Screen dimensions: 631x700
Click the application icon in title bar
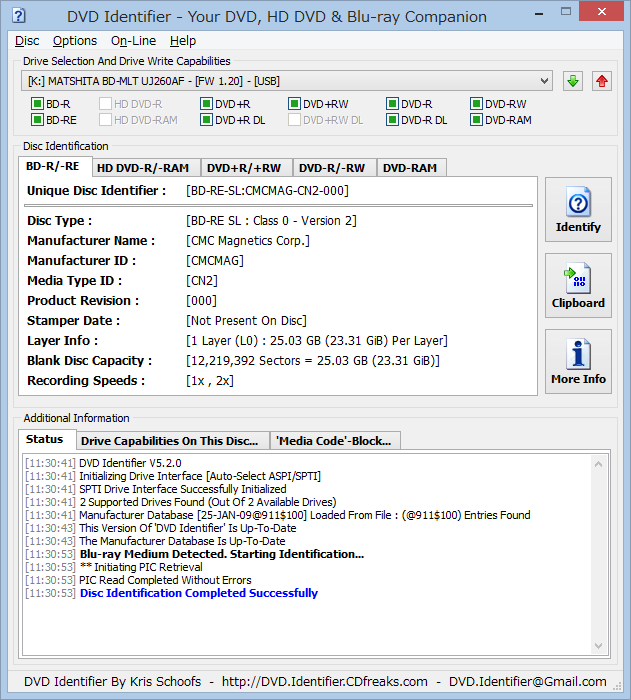click(x=17, y=16)
